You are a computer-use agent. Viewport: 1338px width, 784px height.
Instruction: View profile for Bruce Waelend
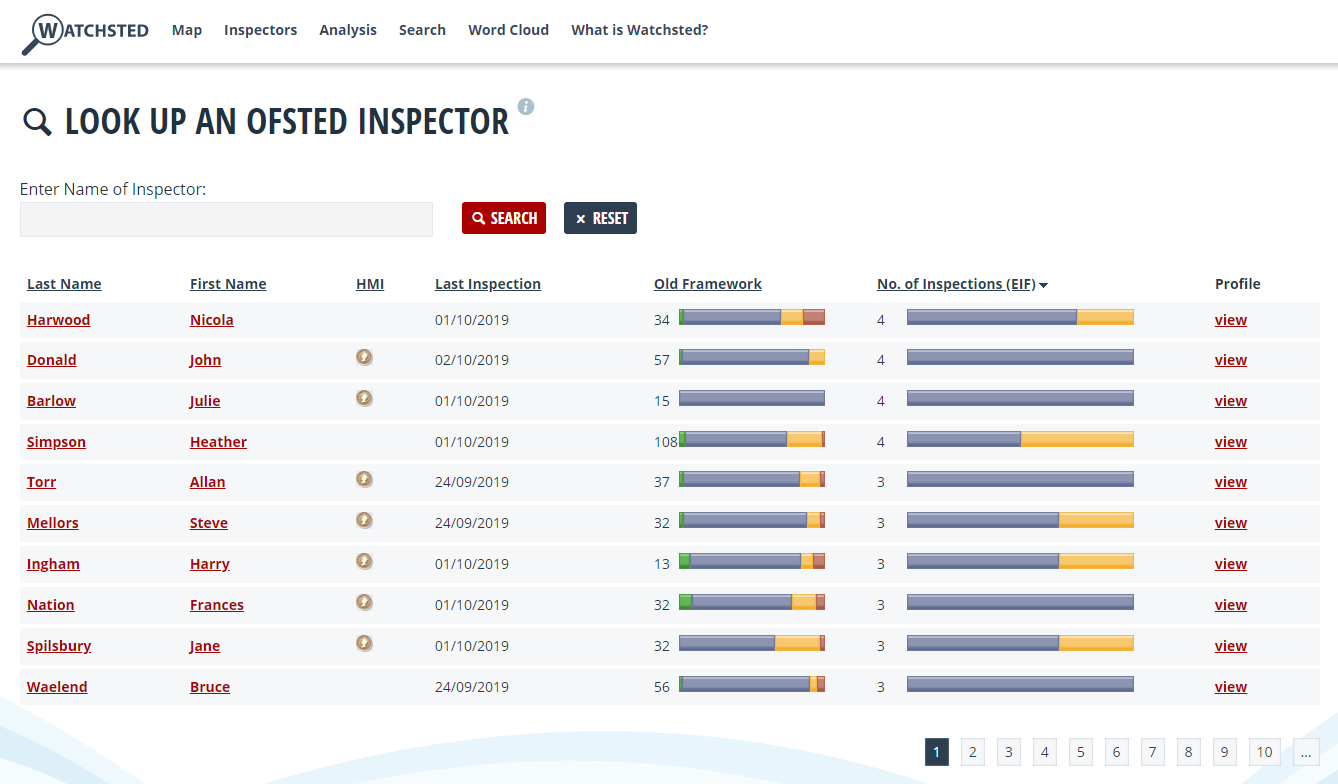[1230, 687]
